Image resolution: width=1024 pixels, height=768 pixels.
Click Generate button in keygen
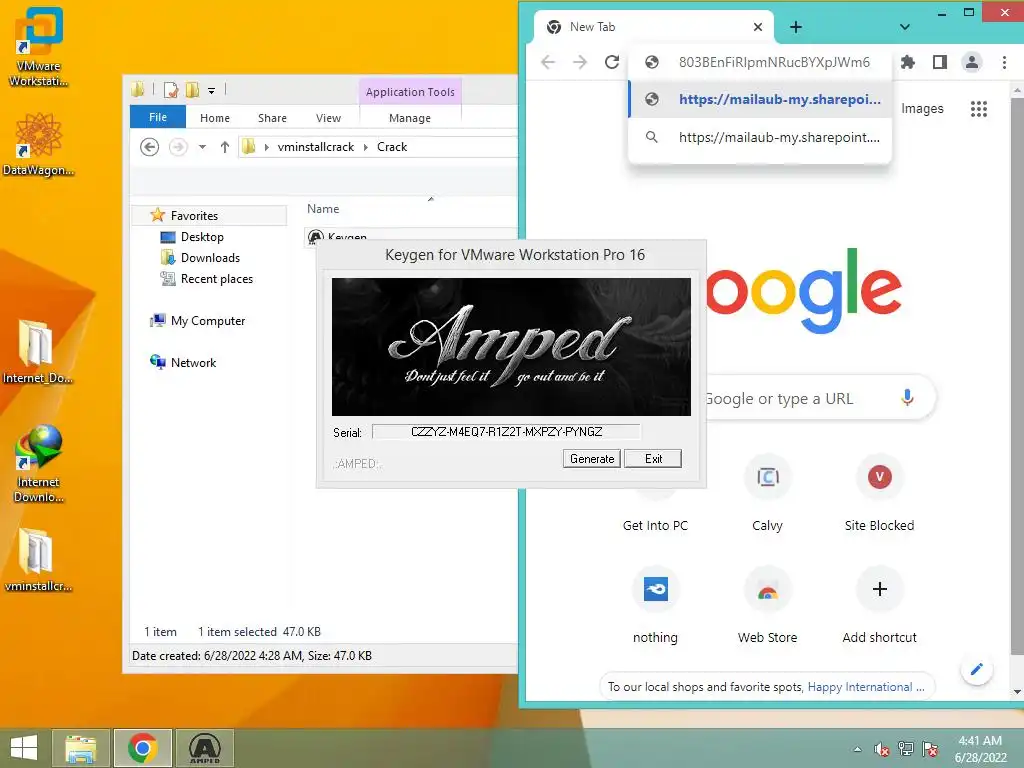592,458
